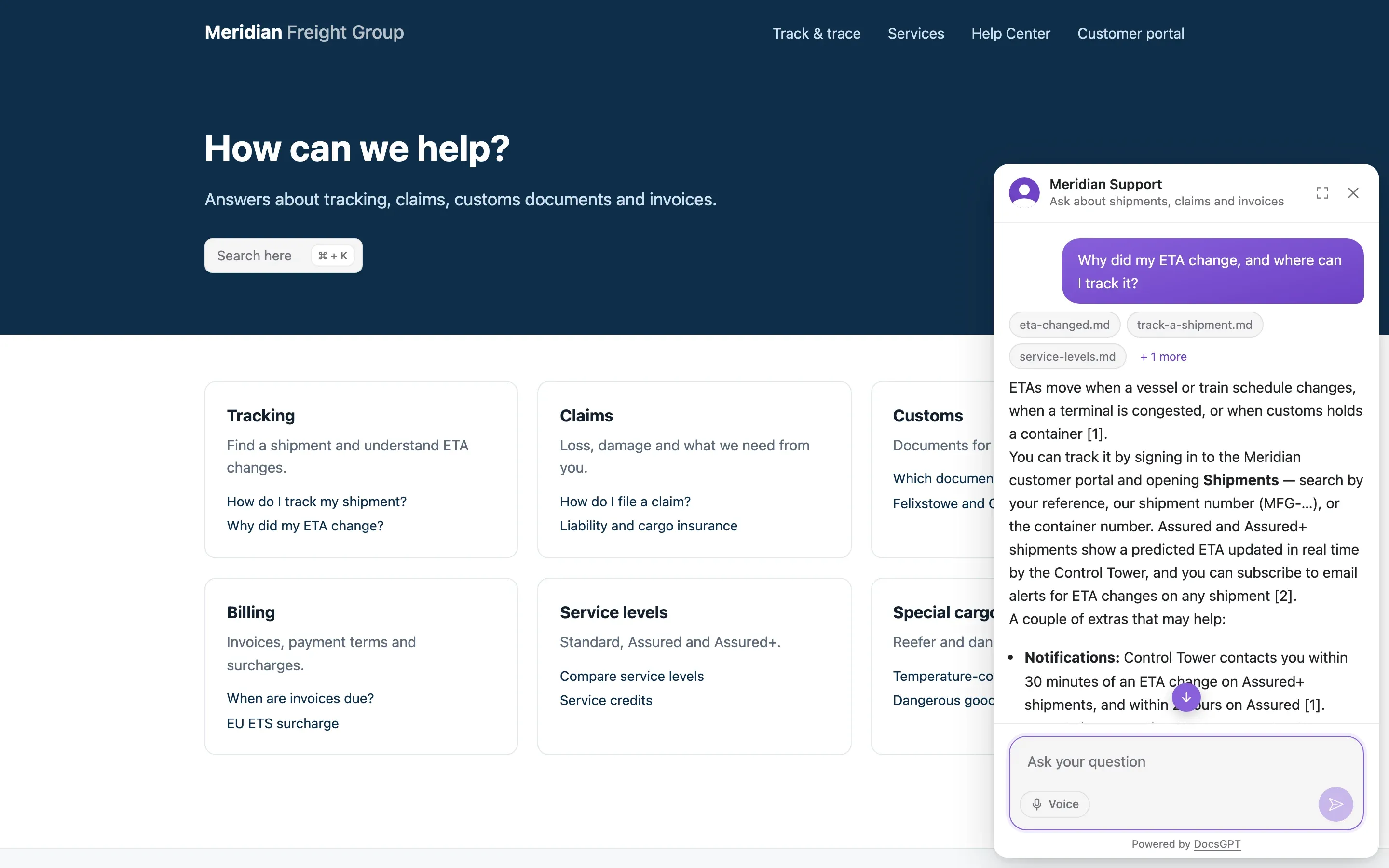Open Liability and cargo insurance article
Viewport: 1389px width, 868px height.
(649, 525)
